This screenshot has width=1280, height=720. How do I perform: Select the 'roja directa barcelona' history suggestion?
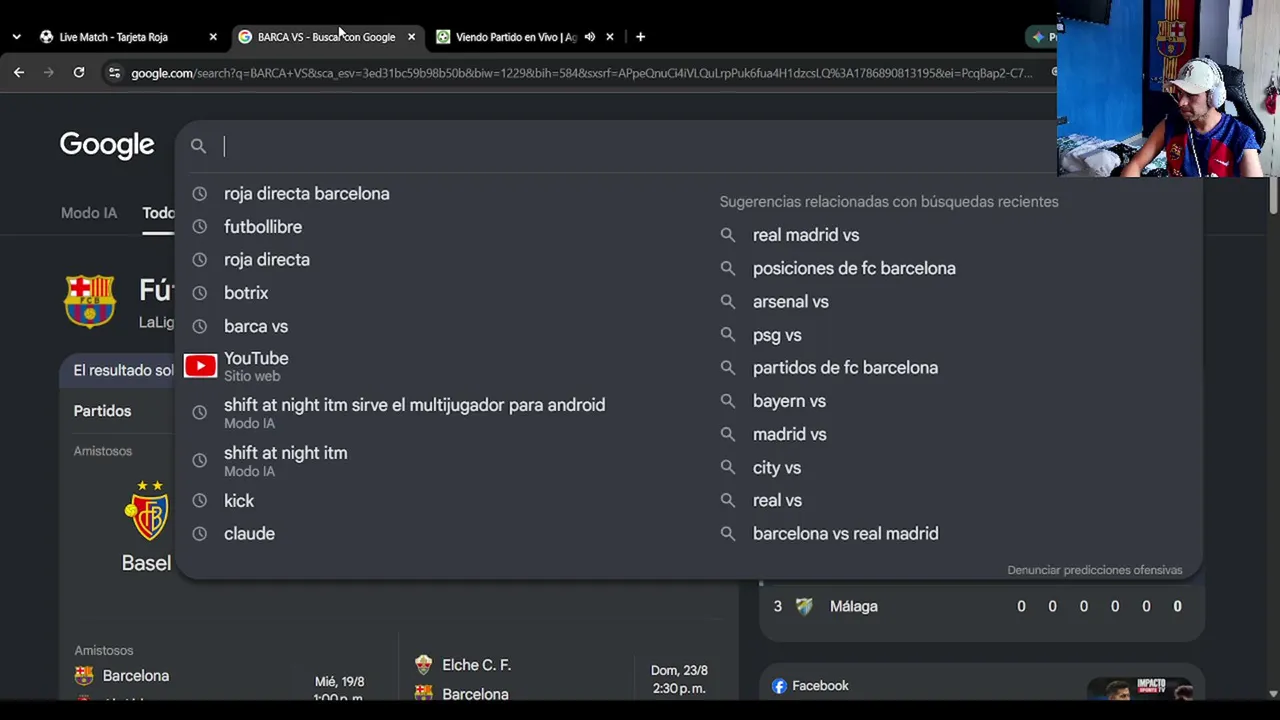coord(306,194)
